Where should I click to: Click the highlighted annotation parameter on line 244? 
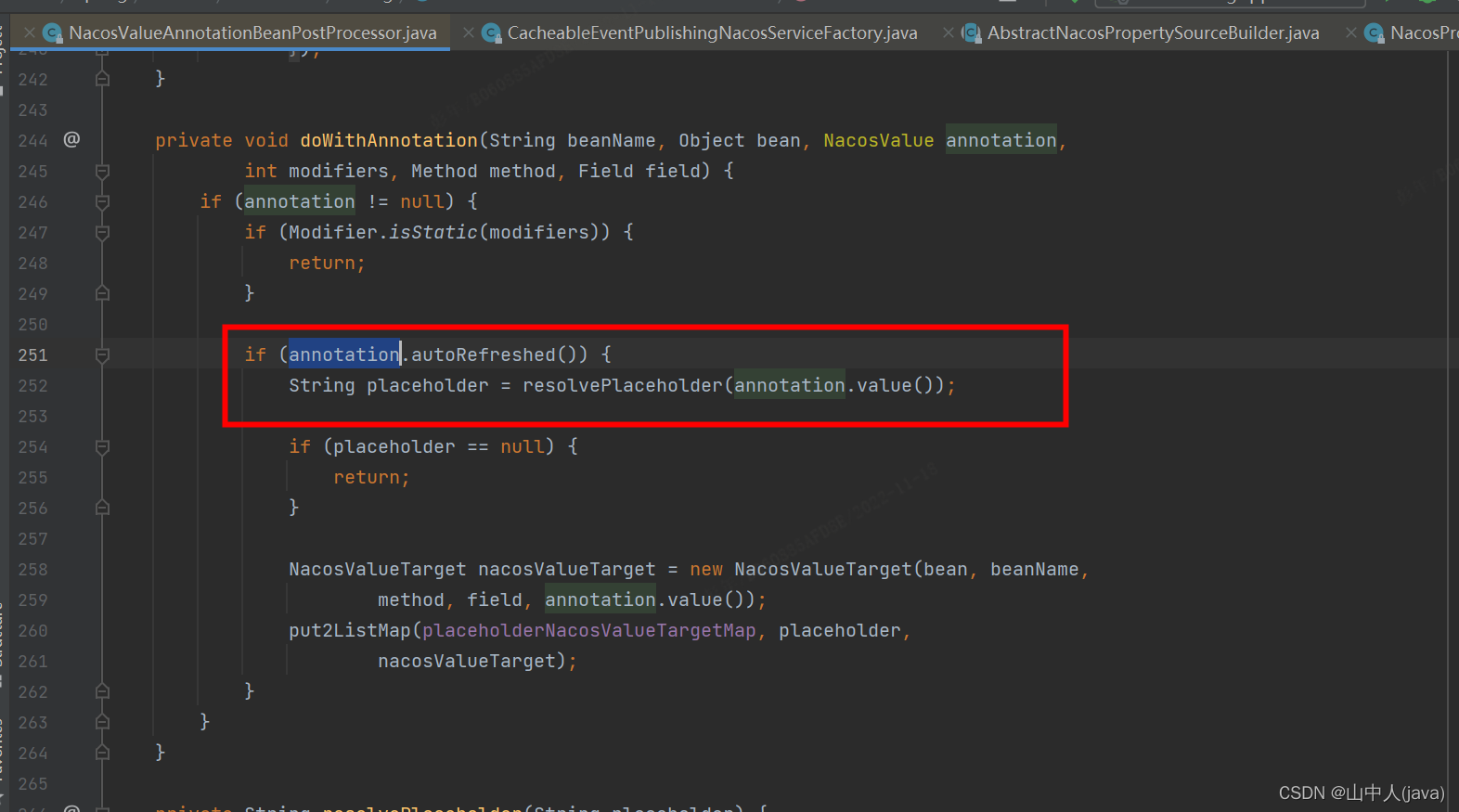pos(1001,140)
